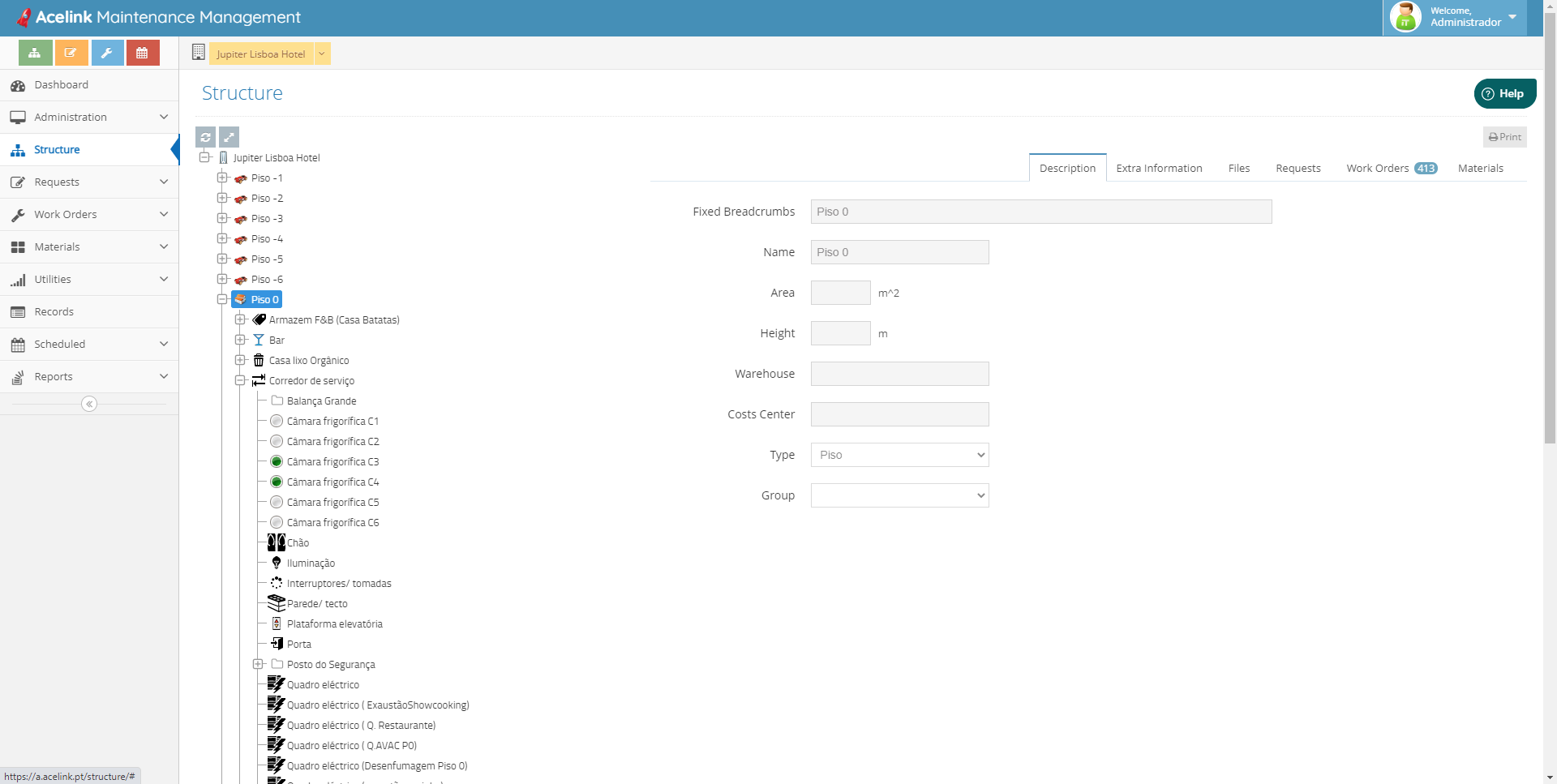
Task: Click the building icon beside Jupiter Lisboa Hotel
Action: [225, 157]
